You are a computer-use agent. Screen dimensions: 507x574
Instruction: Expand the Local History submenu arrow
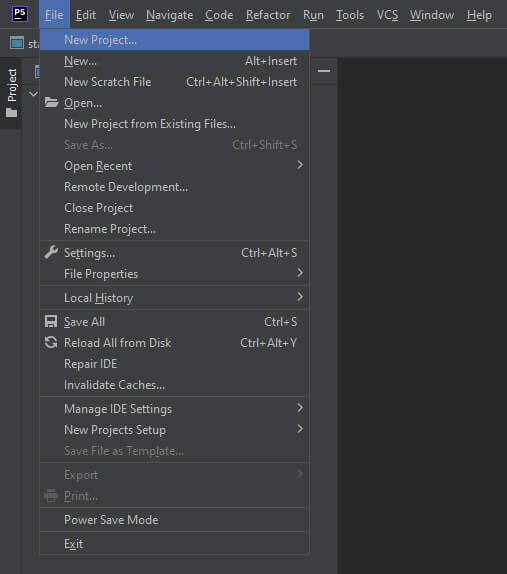300,297
